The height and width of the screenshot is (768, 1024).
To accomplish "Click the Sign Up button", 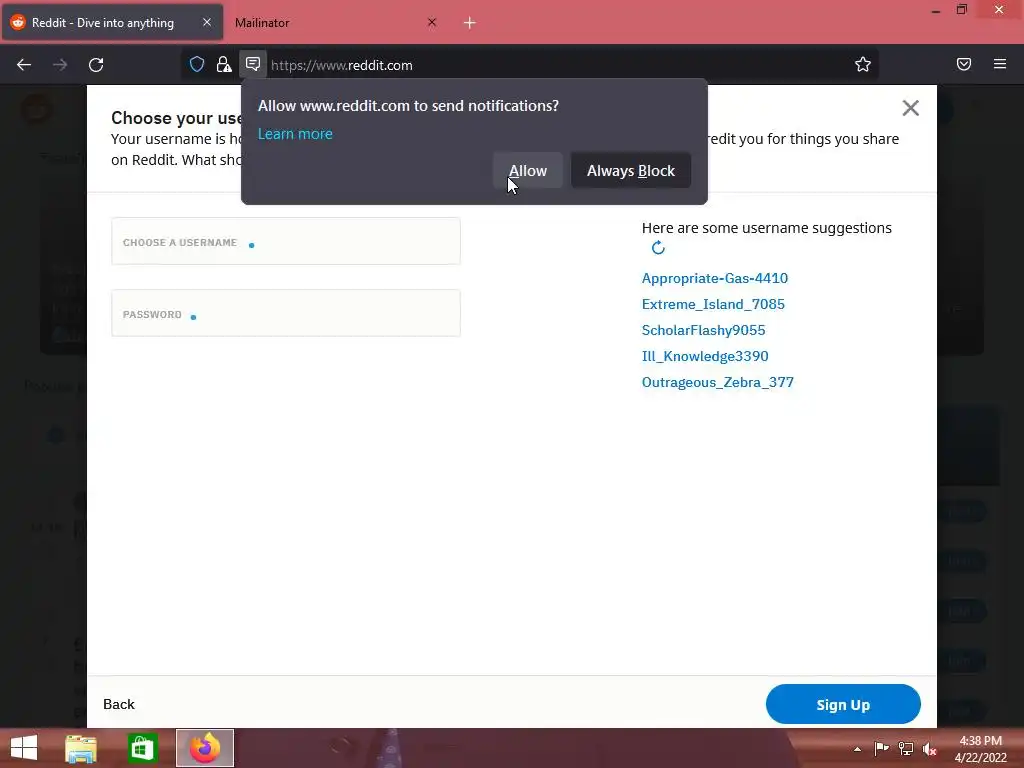I will point(843,704).
